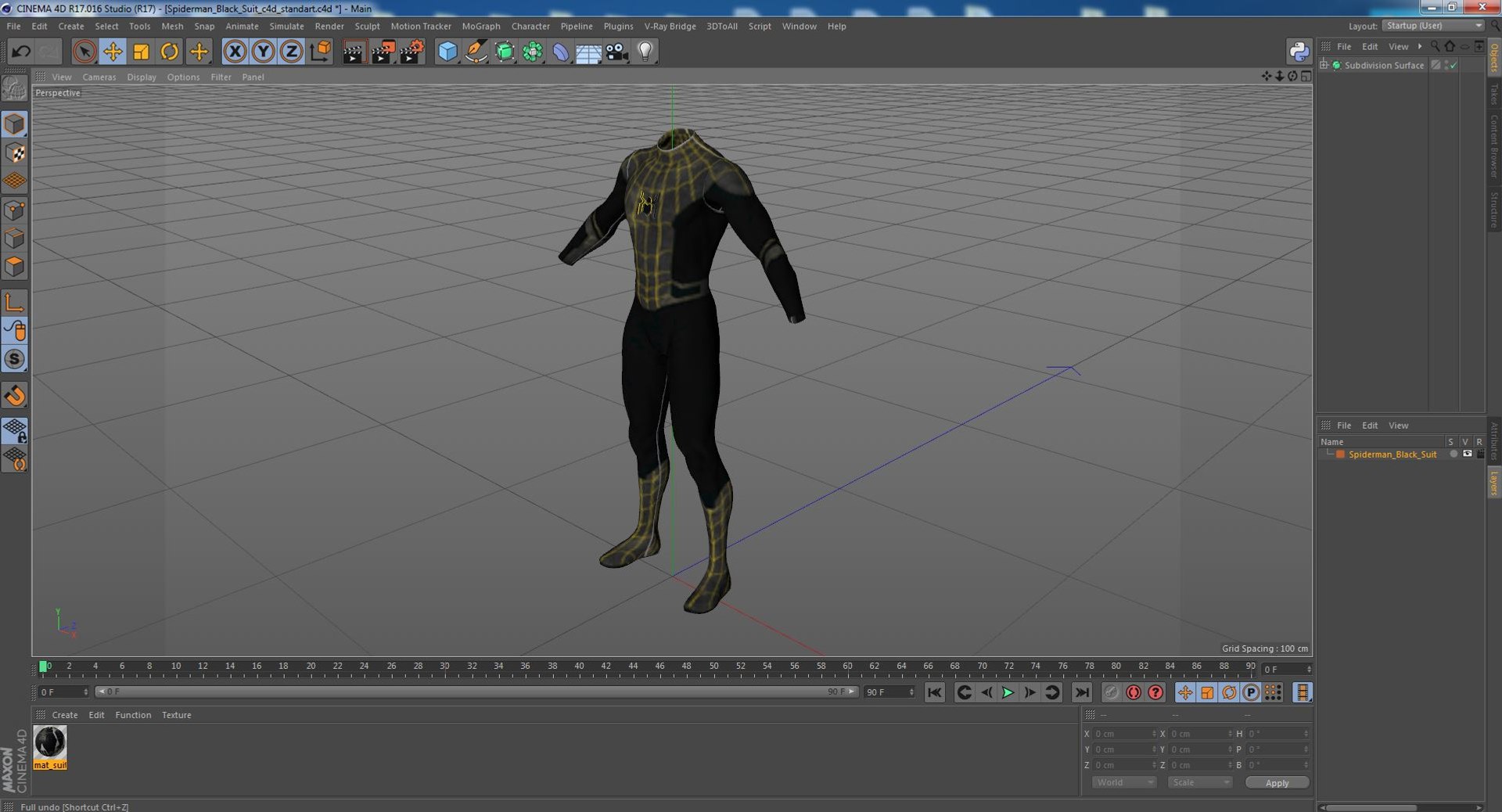This screenshot has height=812, width=1502.
Task: Play the animation forwards
Action: coord(1008,692)
